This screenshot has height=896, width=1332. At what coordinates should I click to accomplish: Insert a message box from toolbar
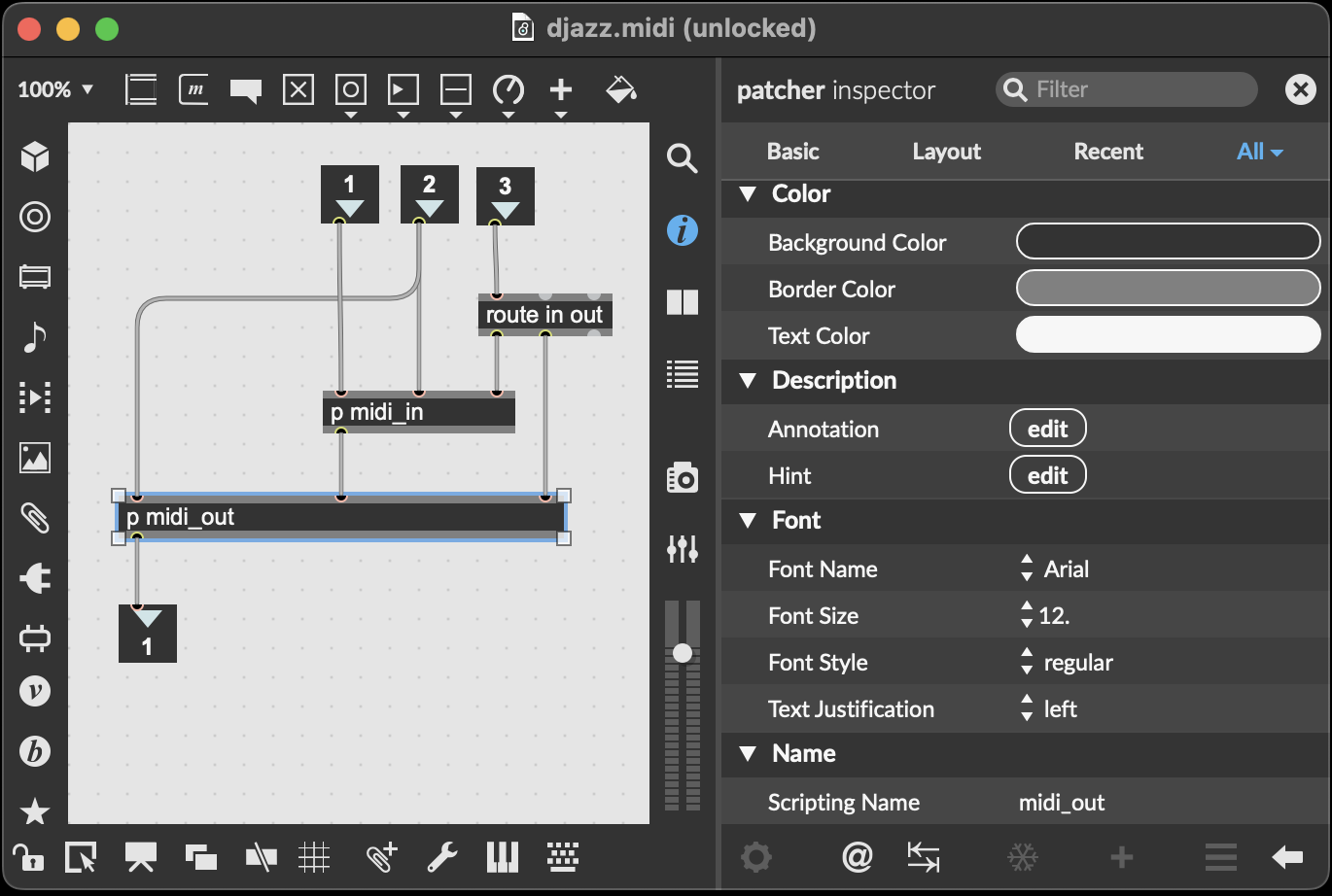(x=193, y=90)
